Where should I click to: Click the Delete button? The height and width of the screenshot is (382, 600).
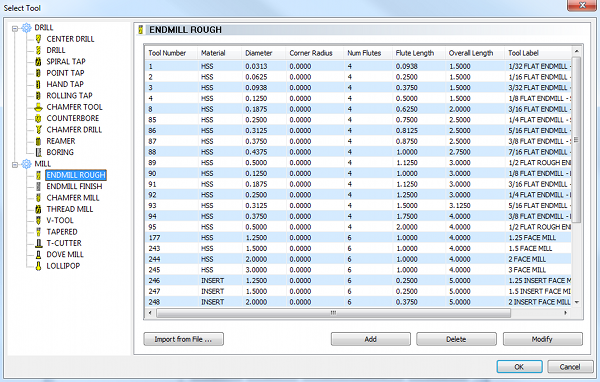[456, 339]
